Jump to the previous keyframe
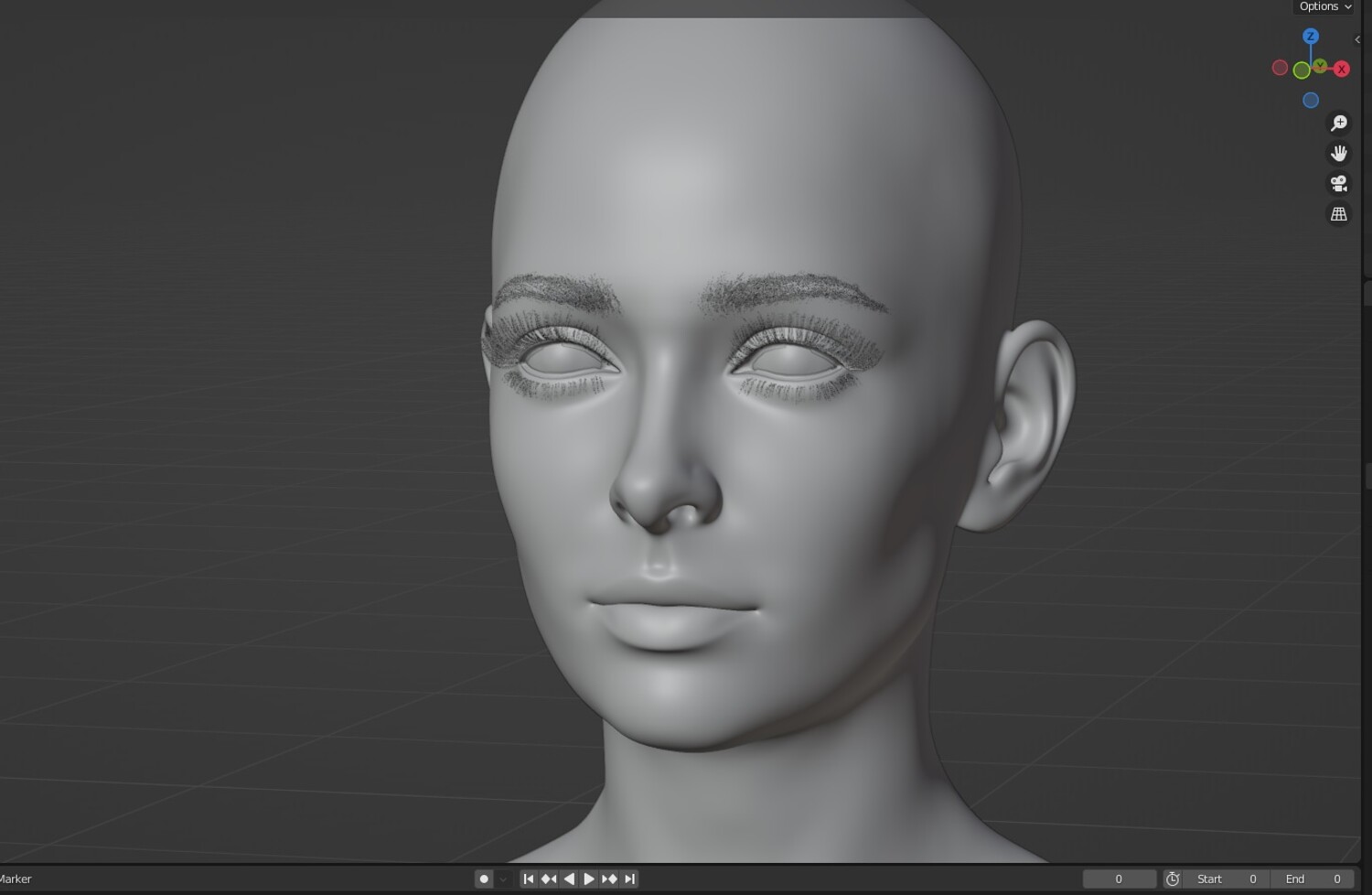Screen dimensions: 1372x895 pos(549,879)
